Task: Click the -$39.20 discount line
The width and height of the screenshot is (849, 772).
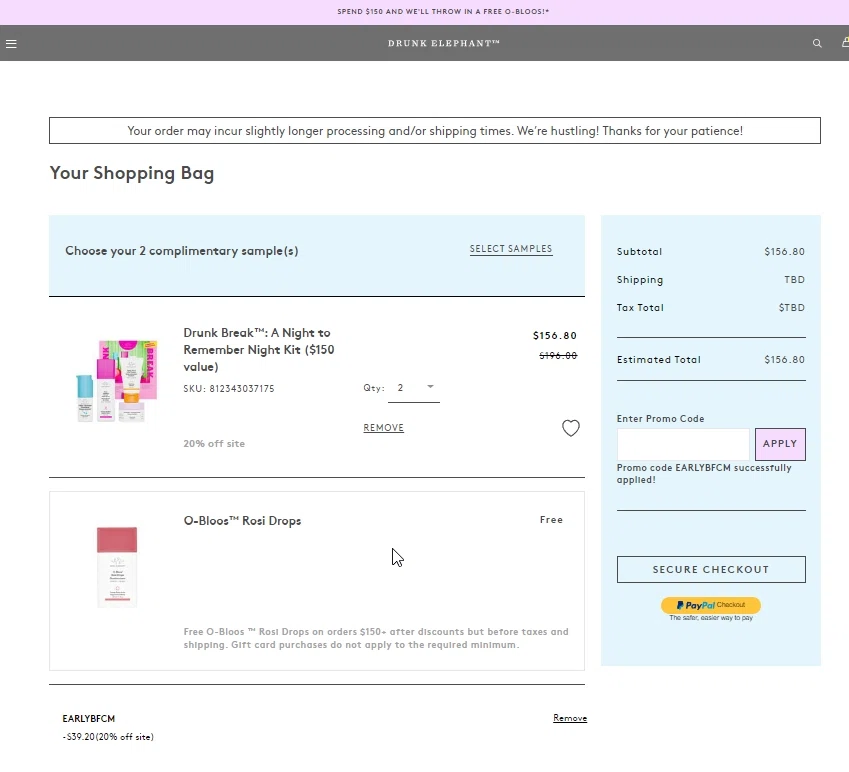Action: pyautogui.click(x=108, y=737)
